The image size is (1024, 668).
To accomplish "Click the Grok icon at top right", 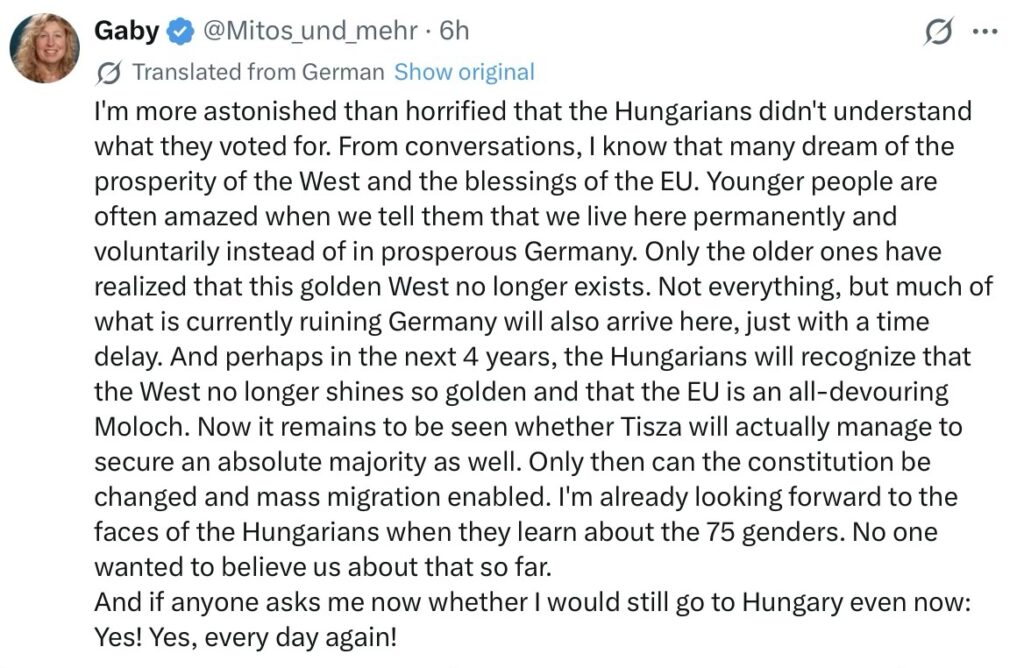I will coord(938,32).
